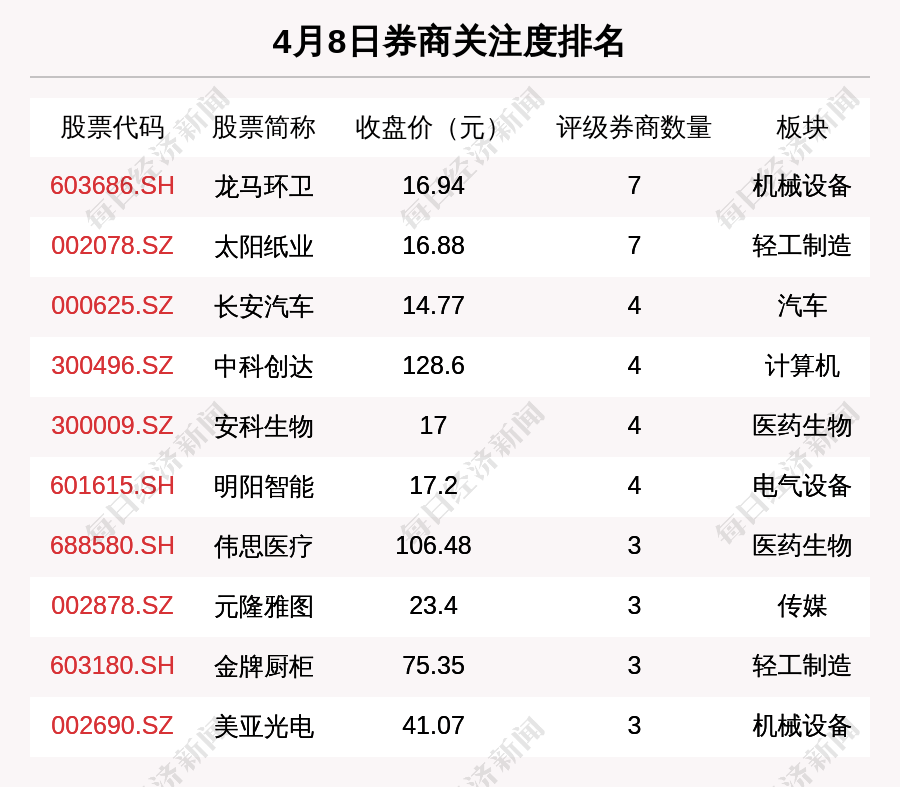
Task: Open stock code 688580.SH
Action: point(112,546)
